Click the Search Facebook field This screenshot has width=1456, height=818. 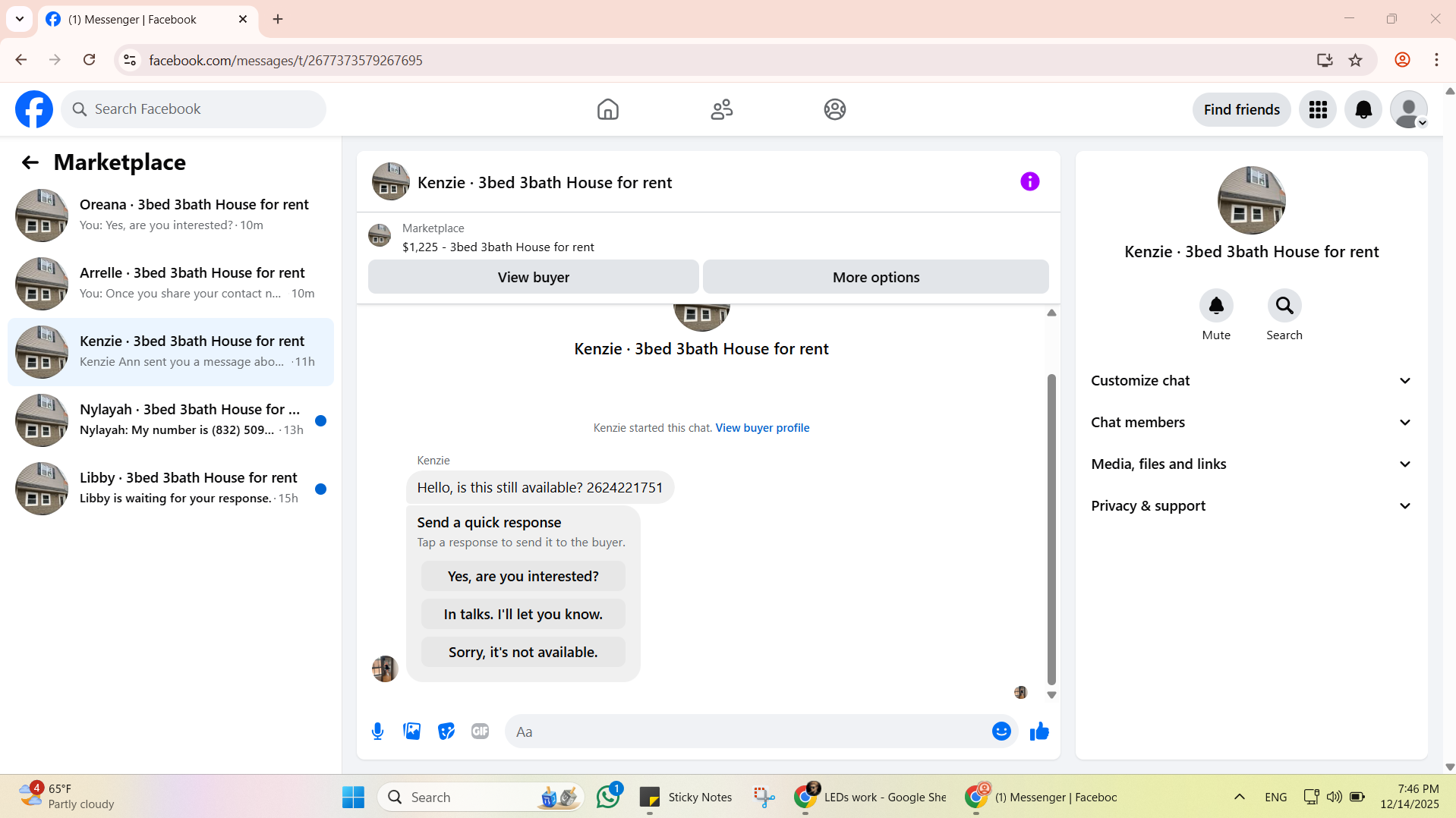pyautogui.click(x=194, y=109)
